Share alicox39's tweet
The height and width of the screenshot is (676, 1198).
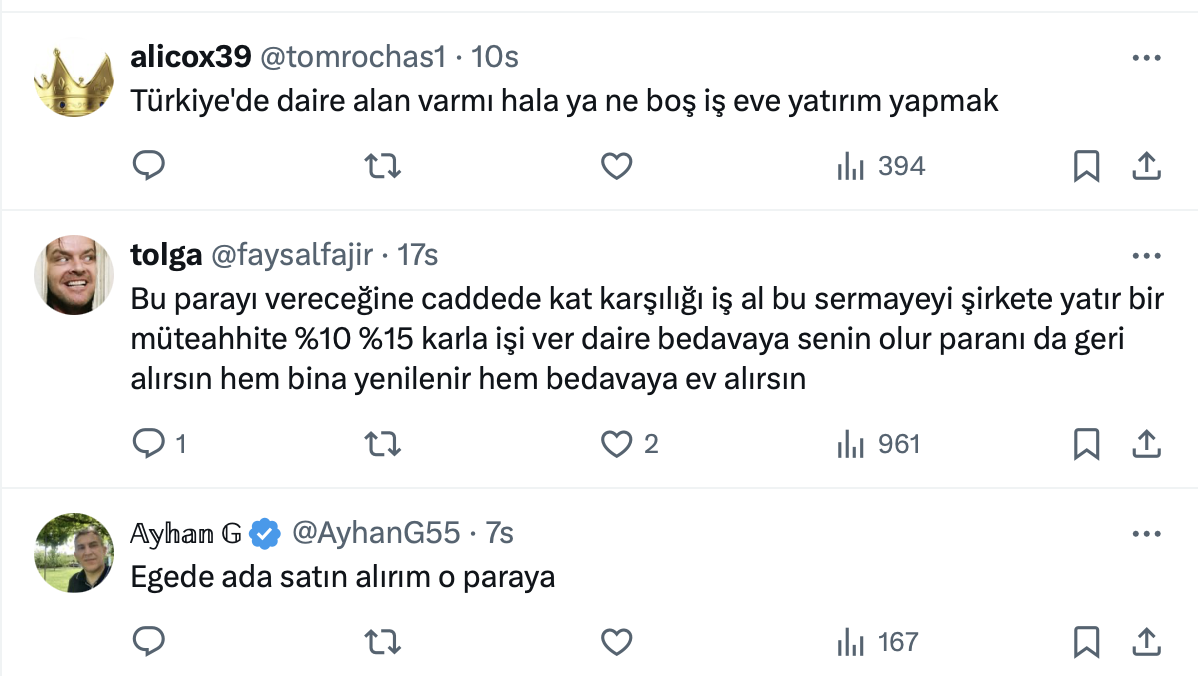(1145, 166)
